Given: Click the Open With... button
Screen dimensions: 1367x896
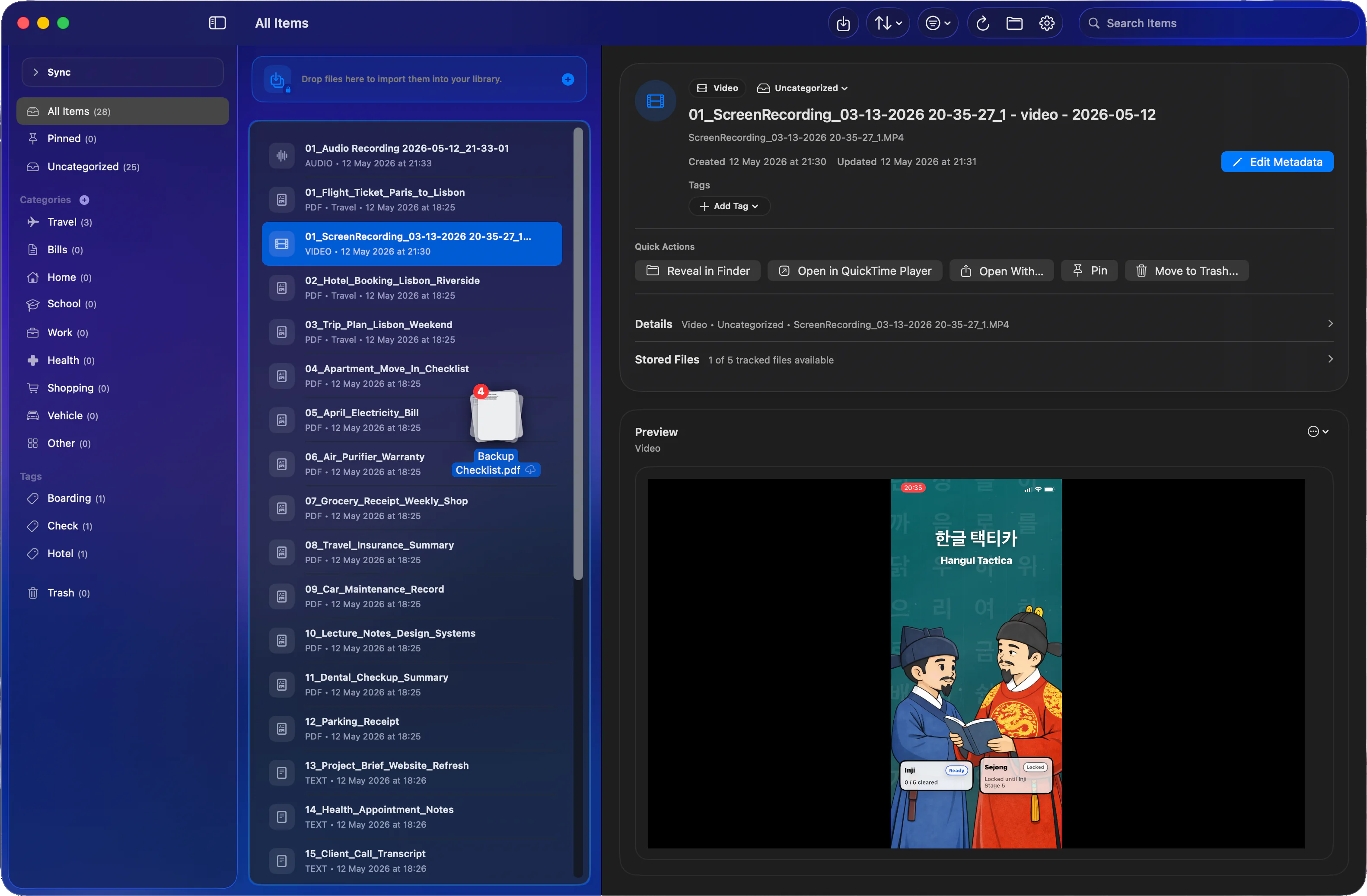Looking at the screenshot, I should (x=1001, y=271).
